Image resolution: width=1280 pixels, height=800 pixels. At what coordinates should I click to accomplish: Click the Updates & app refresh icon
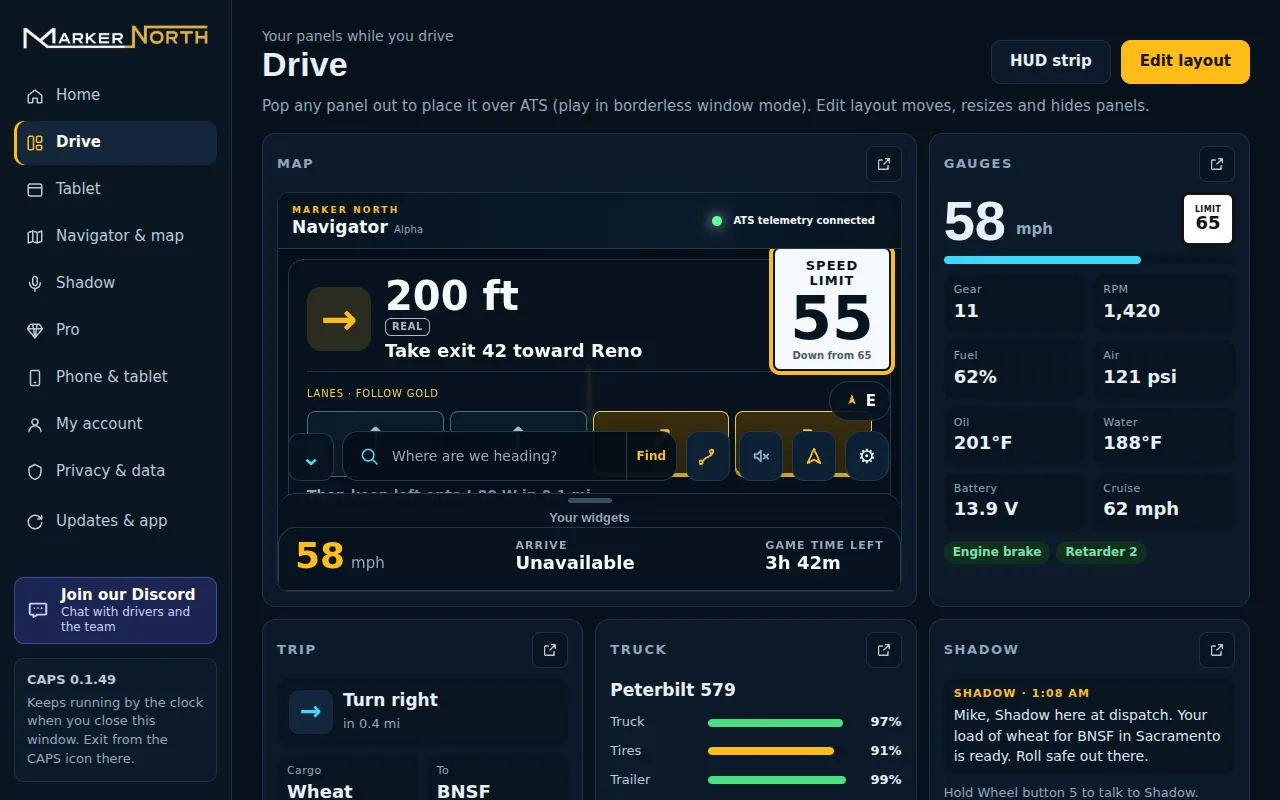[x=35, y=521]
